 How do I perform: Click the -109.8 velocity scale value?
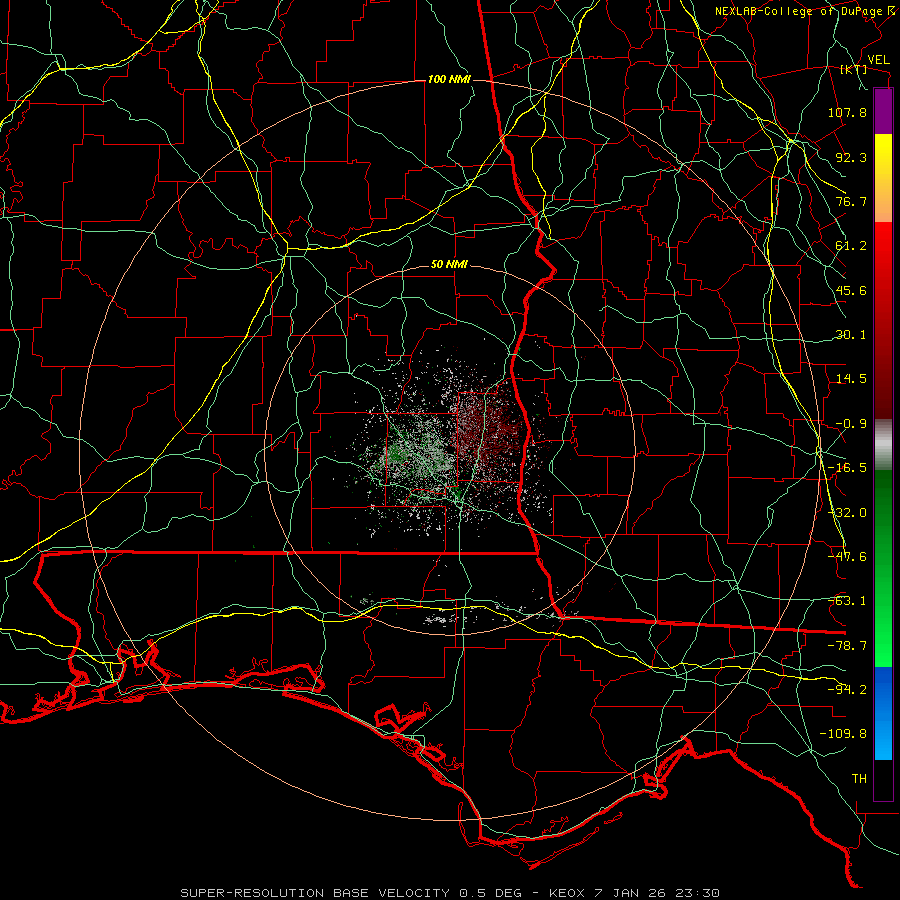point(843,734)
